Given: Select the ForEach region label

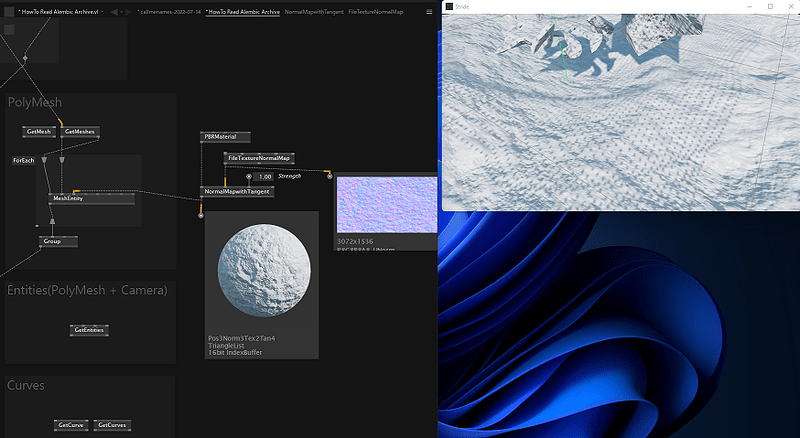Looking at the screenshot, I should (x=23, y=160).
